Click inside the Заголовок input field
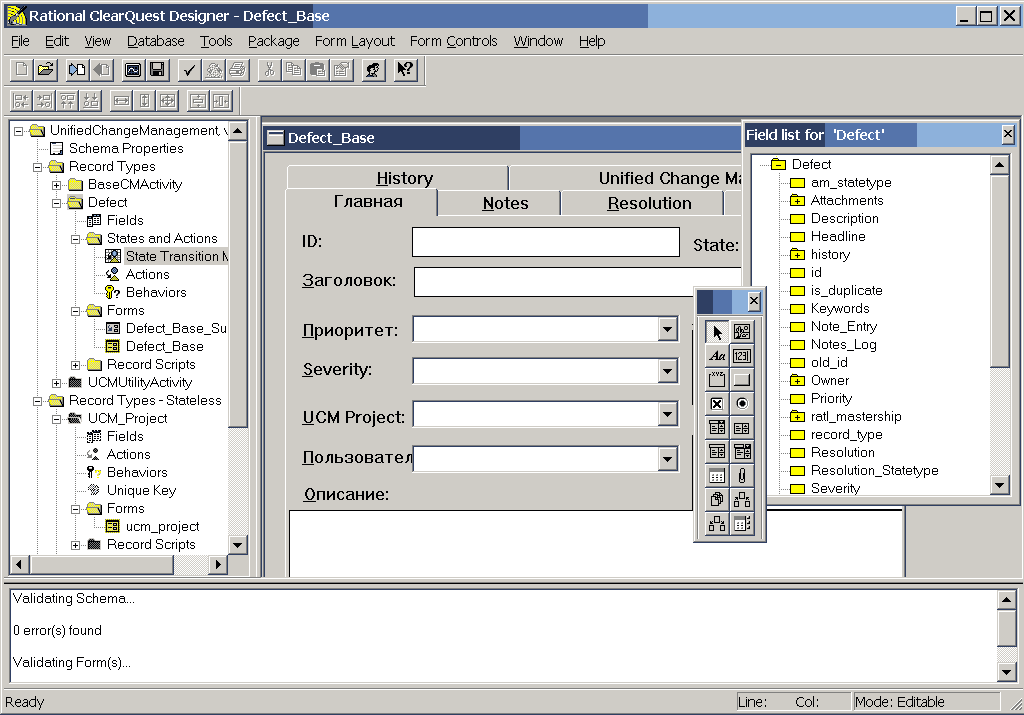Image resolution: width=1024 pixels, height=715 pixels. [578, 281]
